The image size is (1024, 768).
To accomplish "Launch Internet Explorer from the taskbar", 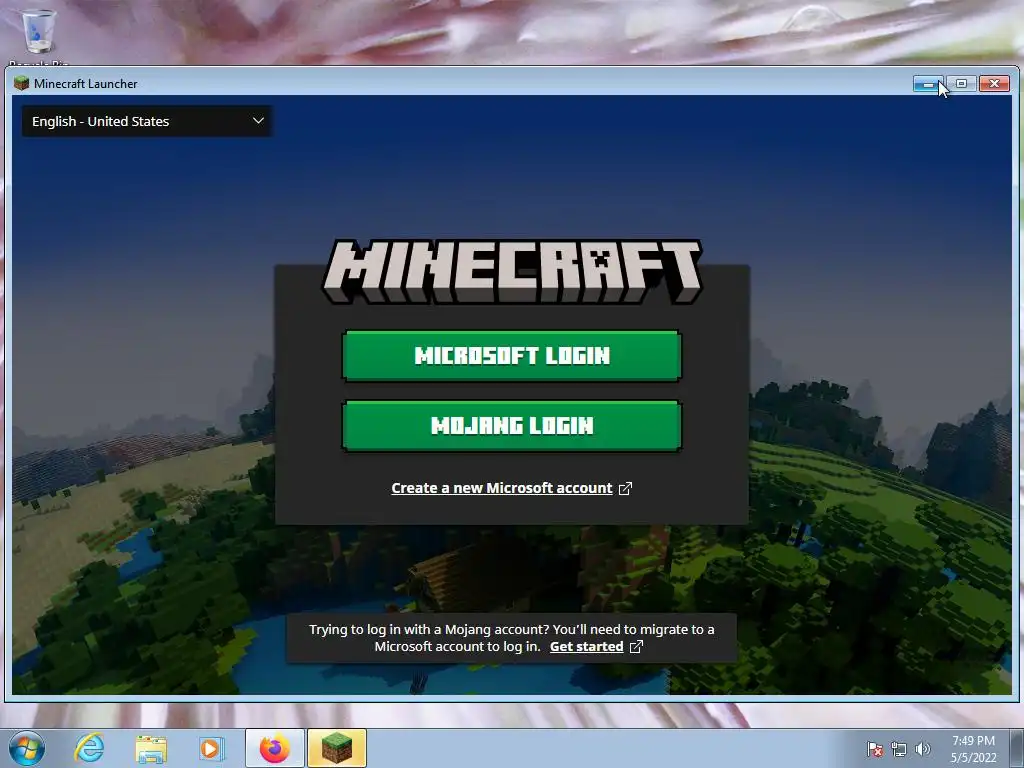I will [89, 748].
